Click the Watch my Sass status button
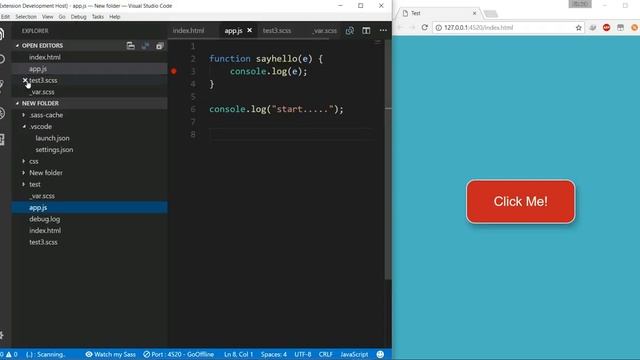Image resolution: width=640 pixels, height=360 pixels. coord(111,354)
